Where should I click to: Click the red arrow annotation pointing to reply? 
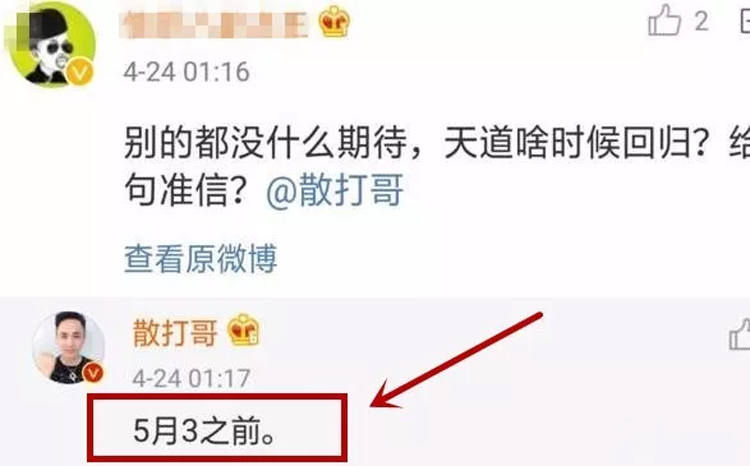tap(457, 360)
